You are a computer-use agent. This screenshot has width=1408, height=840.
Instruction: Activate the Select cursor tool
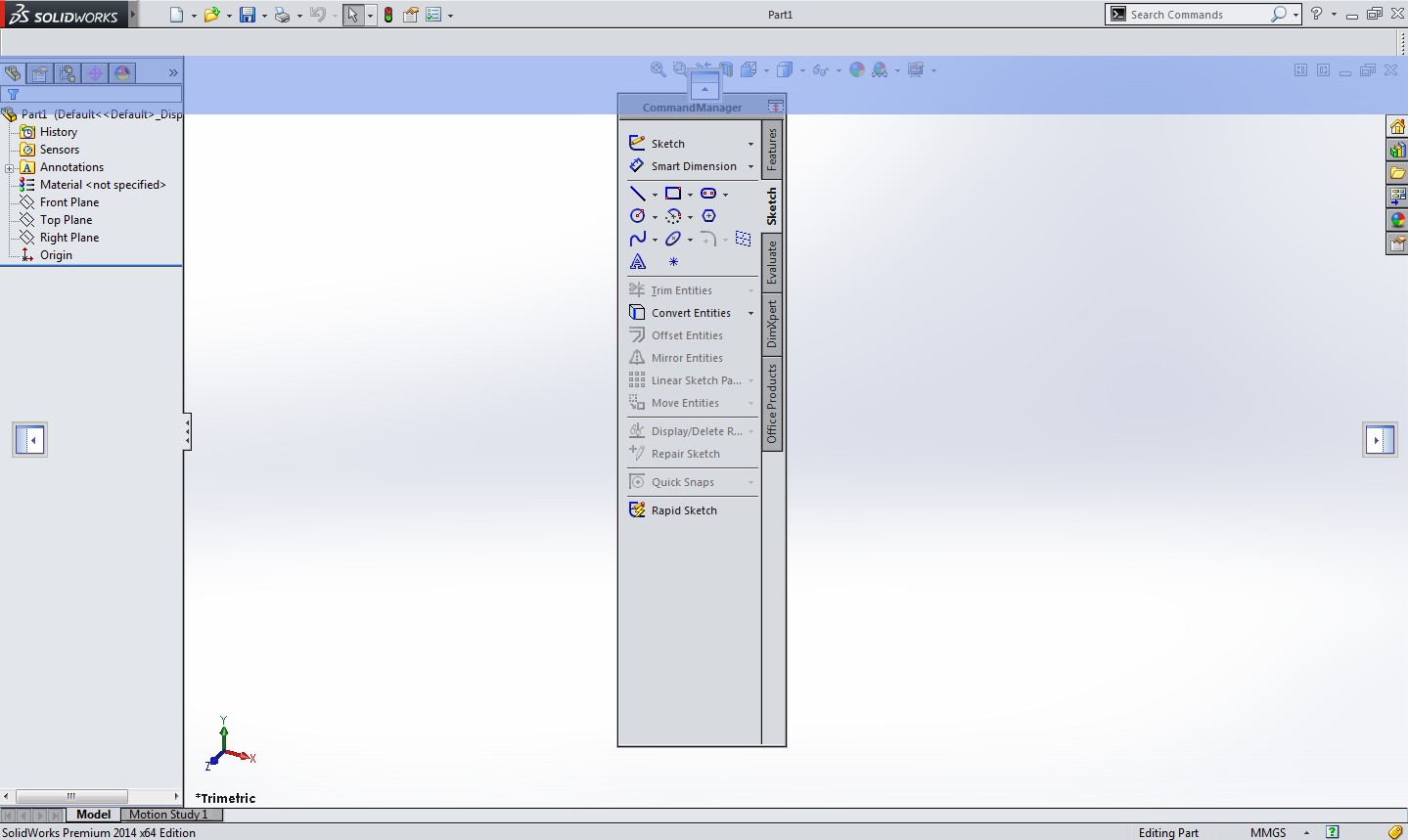pyautogui.click(x=353, y=15)
